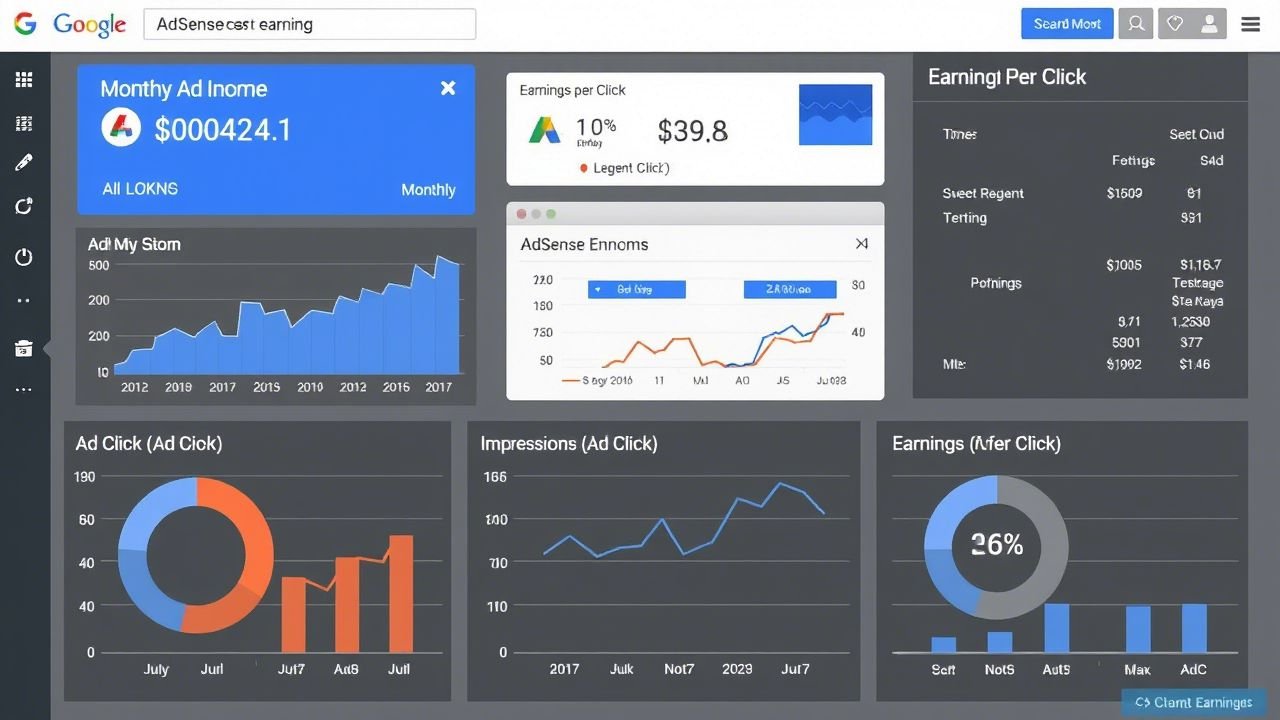Click the two-dot icon in sidebar

(x=24, y=301)
